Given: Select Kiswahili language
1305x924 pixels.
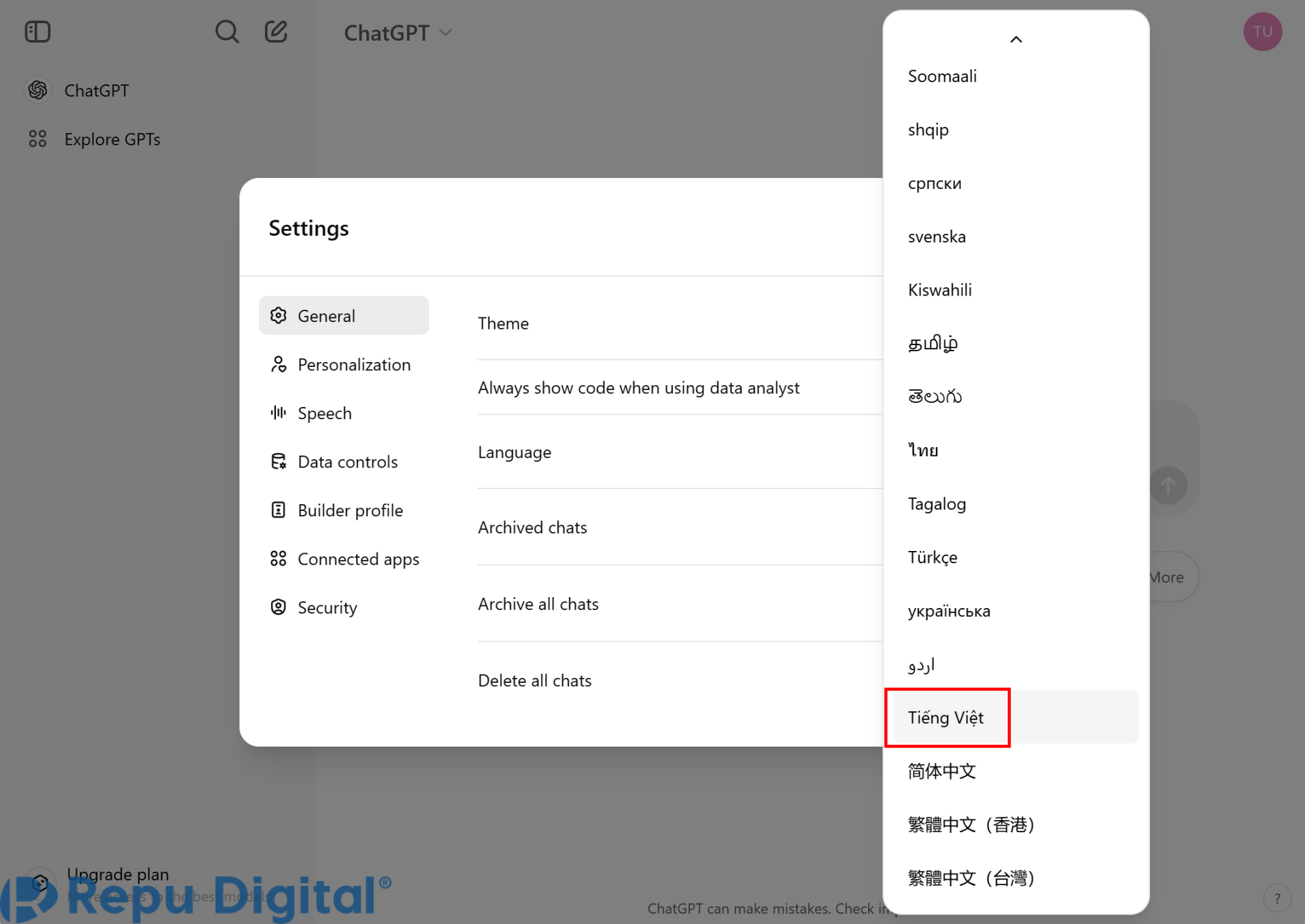Looking at the screenshot, I should (x=1016, y=289).
